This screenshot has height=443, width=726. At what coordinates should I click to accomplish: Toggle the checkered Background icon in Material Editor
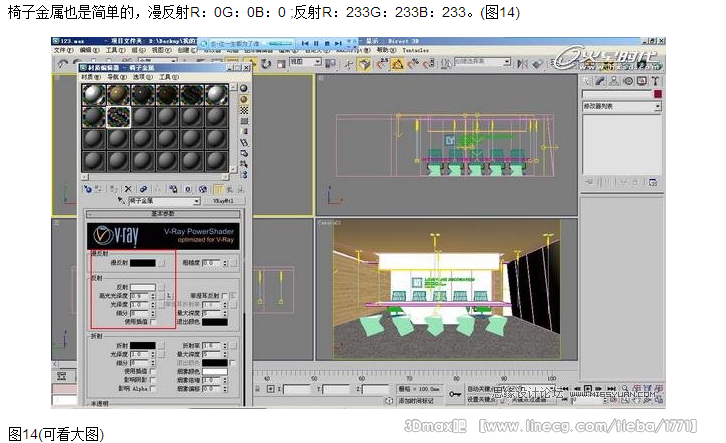pyautogui.click(x=244, y=110)
